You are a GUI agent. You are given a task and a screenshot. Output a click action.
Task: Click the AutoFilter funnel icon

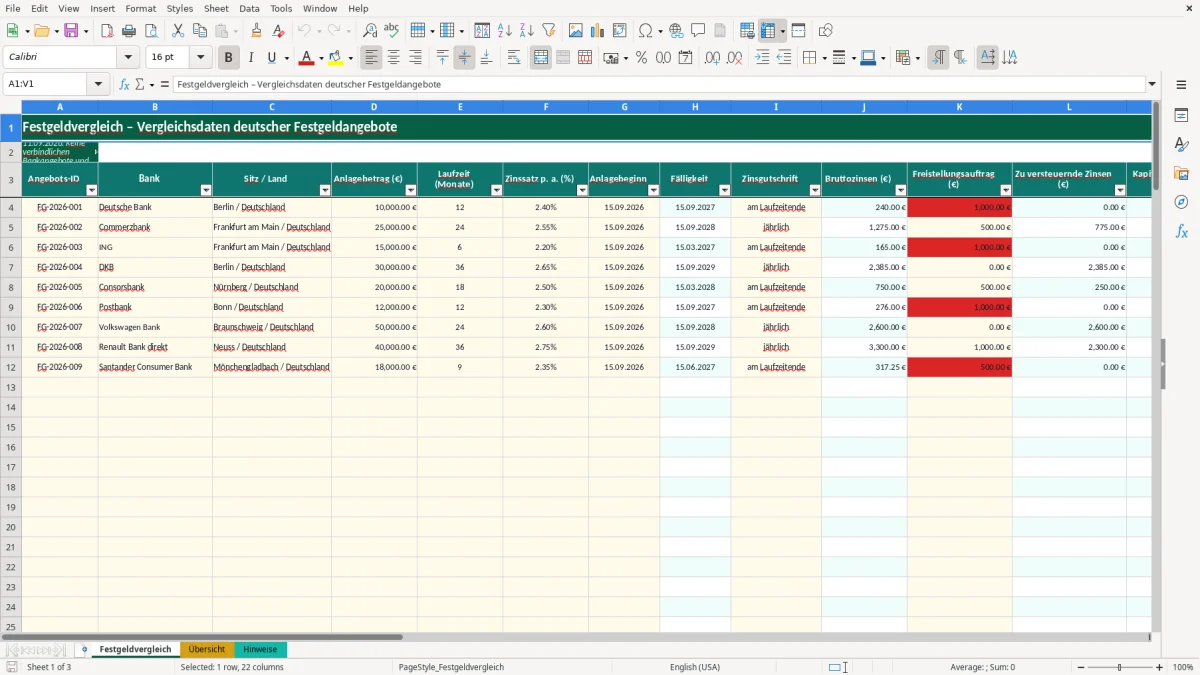(x=549, y=31)
